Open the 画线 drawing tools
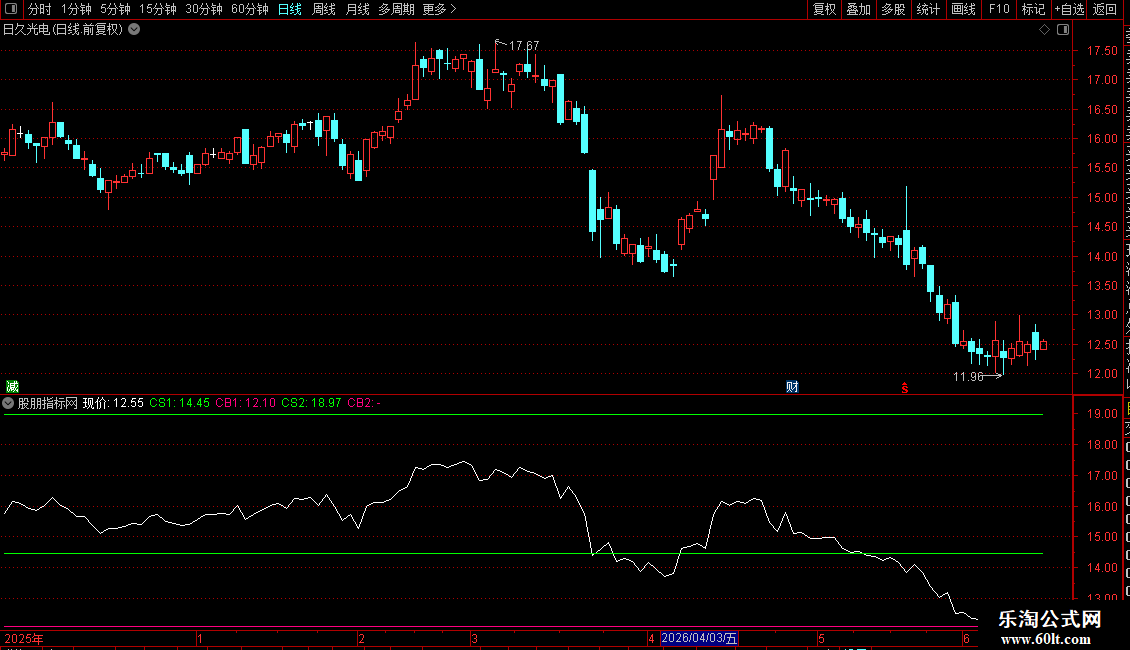Viewport: 1130px width, 650px height. point(963,9)
